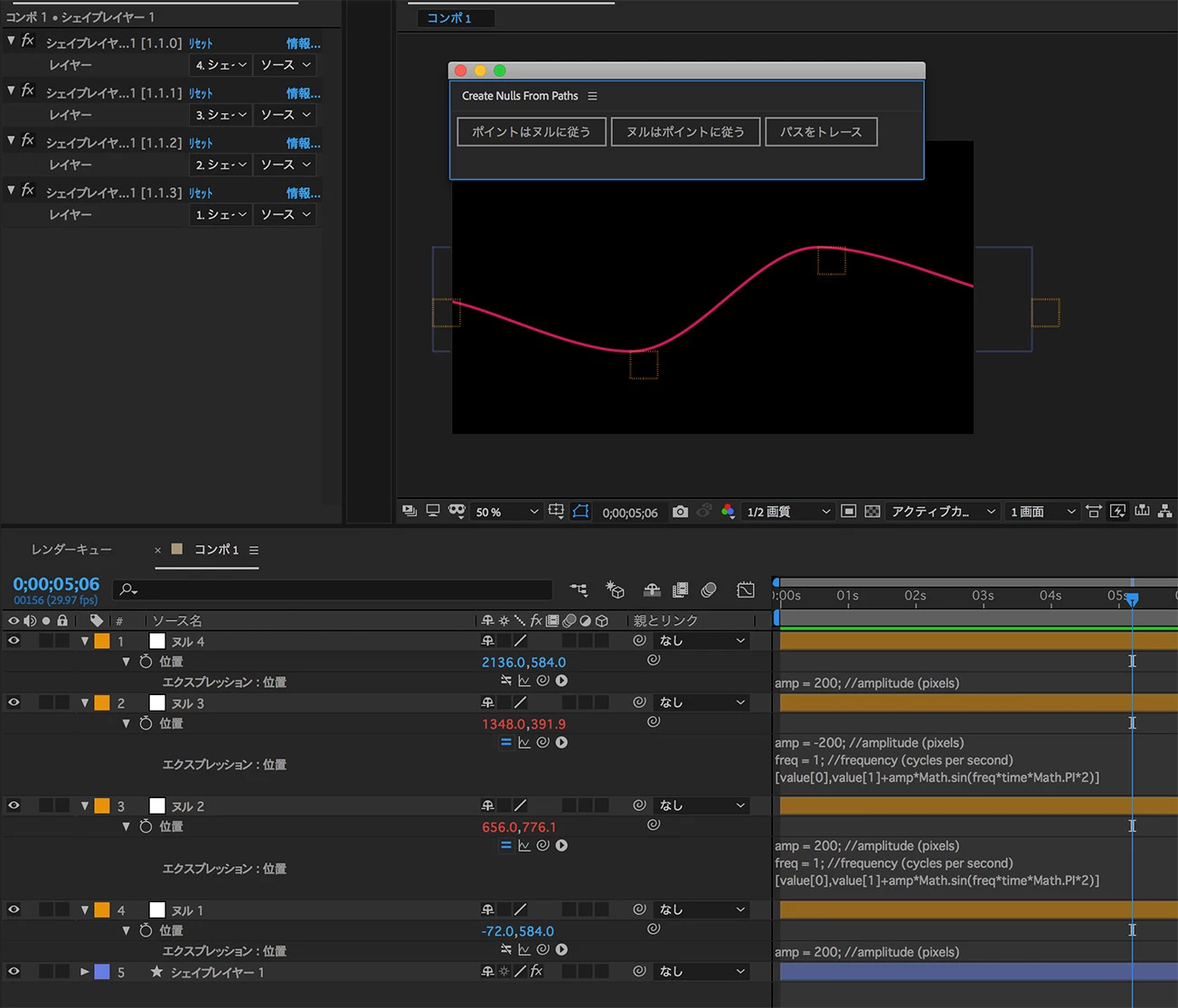Open ソース dropdown for effect [1.1.2]
This screenshot has width=1178, height=1008.
[286, 165]
